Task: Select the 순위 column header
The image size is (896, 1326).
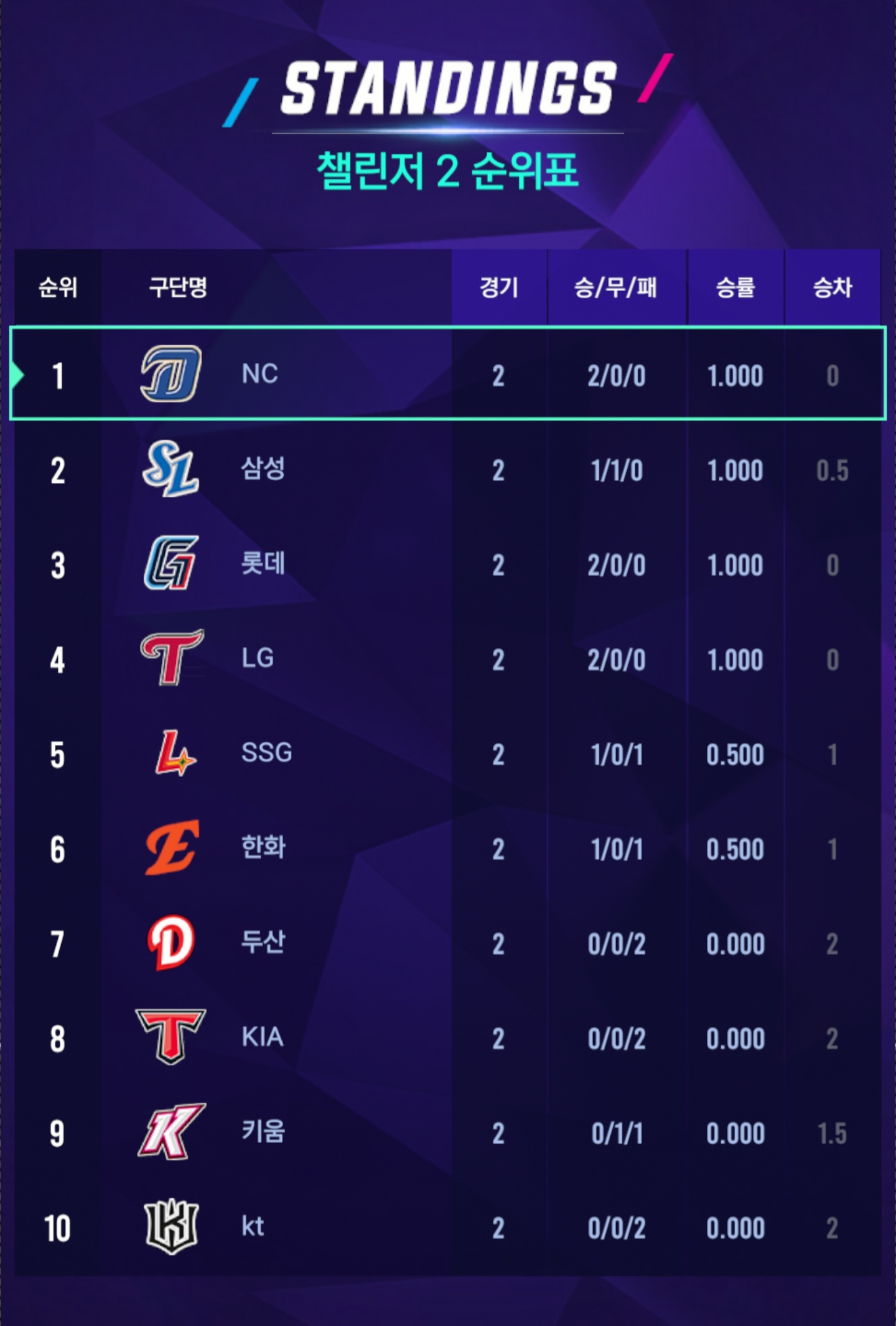Action: pyautogui.click(x=58, y=287)
